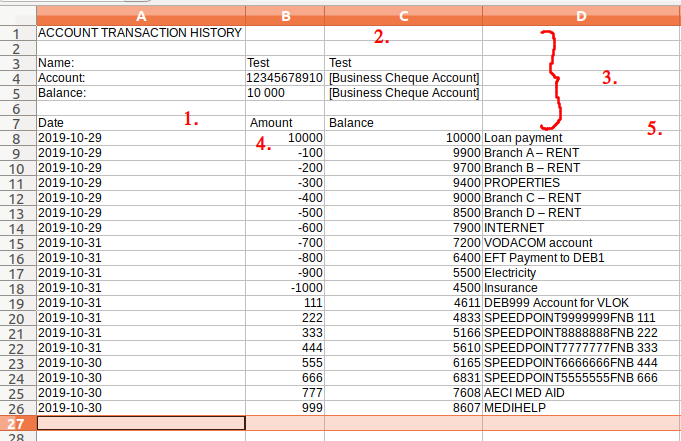Image resolution: width=681 pixels, height=441 pixels.
Task: Click the INTERNET description cell
Action: (581, 228)
